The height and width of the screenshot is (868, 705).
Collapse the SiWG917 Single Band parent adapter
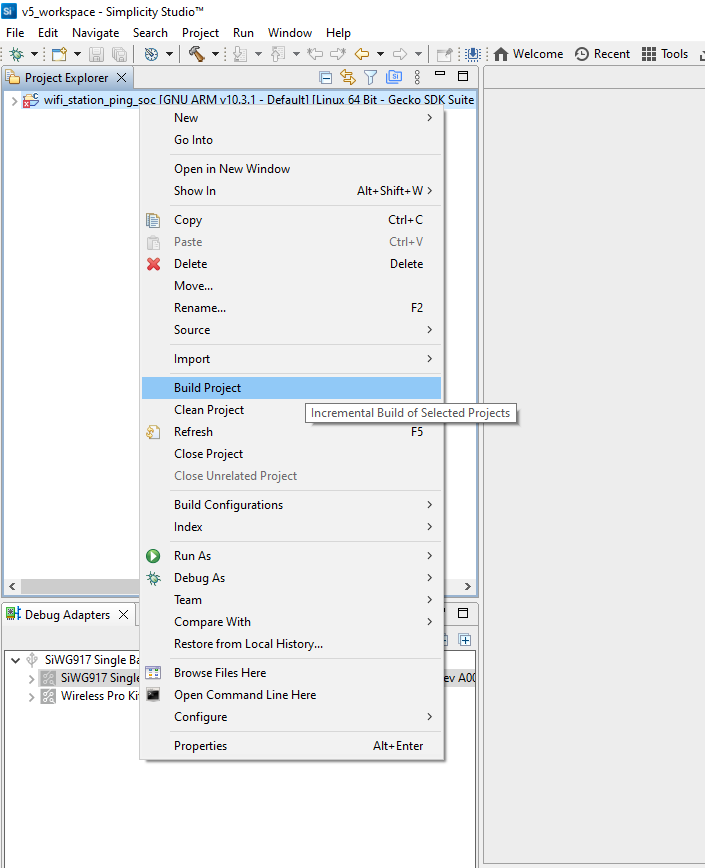[14, 660]
